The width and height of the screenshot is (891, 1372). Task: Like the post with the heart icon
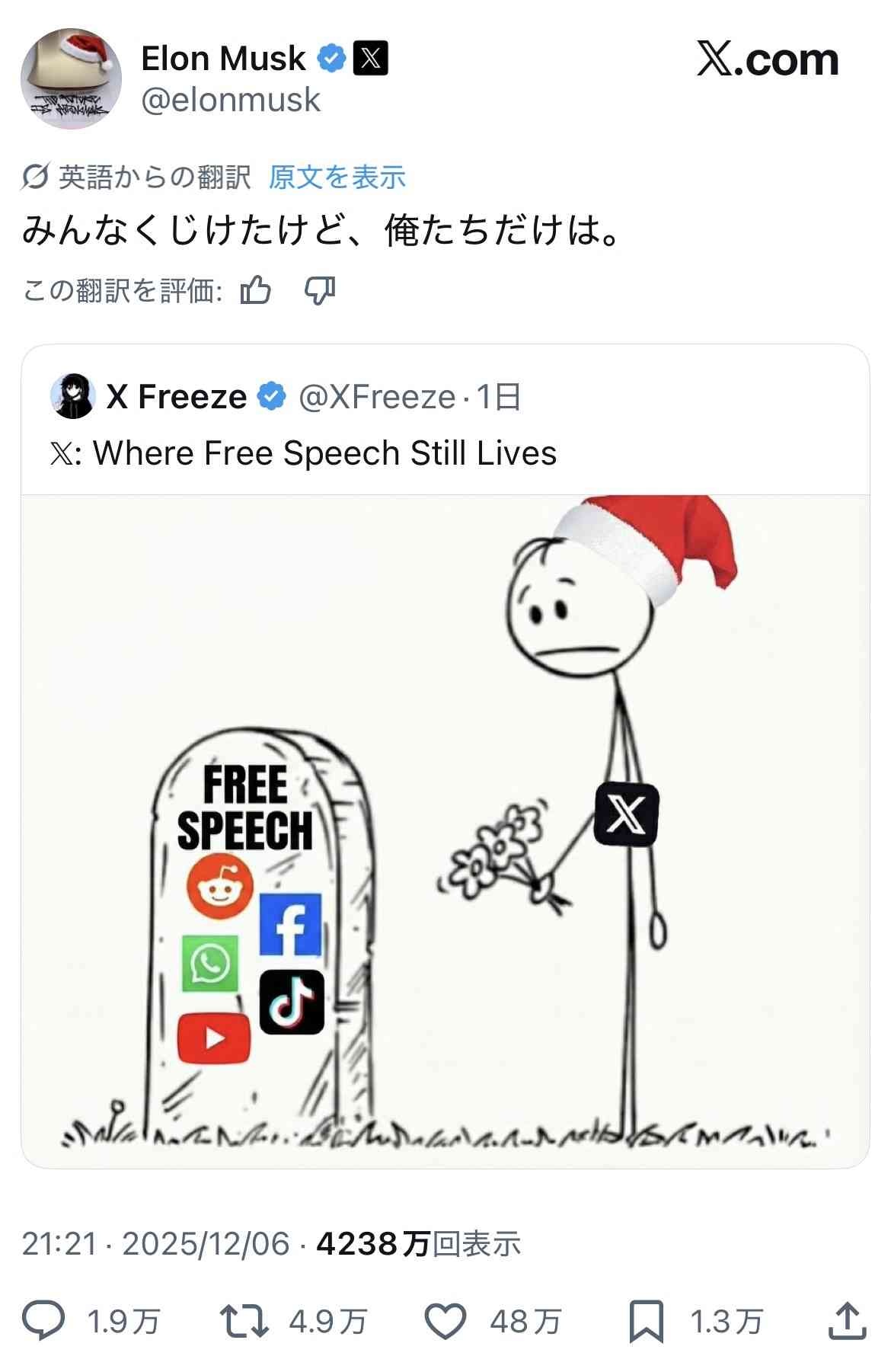445,1321
